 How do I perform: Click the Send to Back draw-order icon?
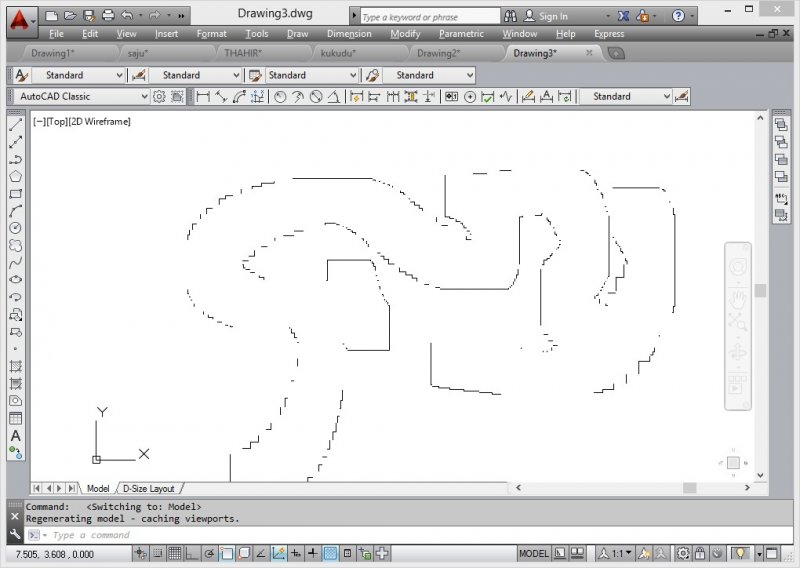781,142
